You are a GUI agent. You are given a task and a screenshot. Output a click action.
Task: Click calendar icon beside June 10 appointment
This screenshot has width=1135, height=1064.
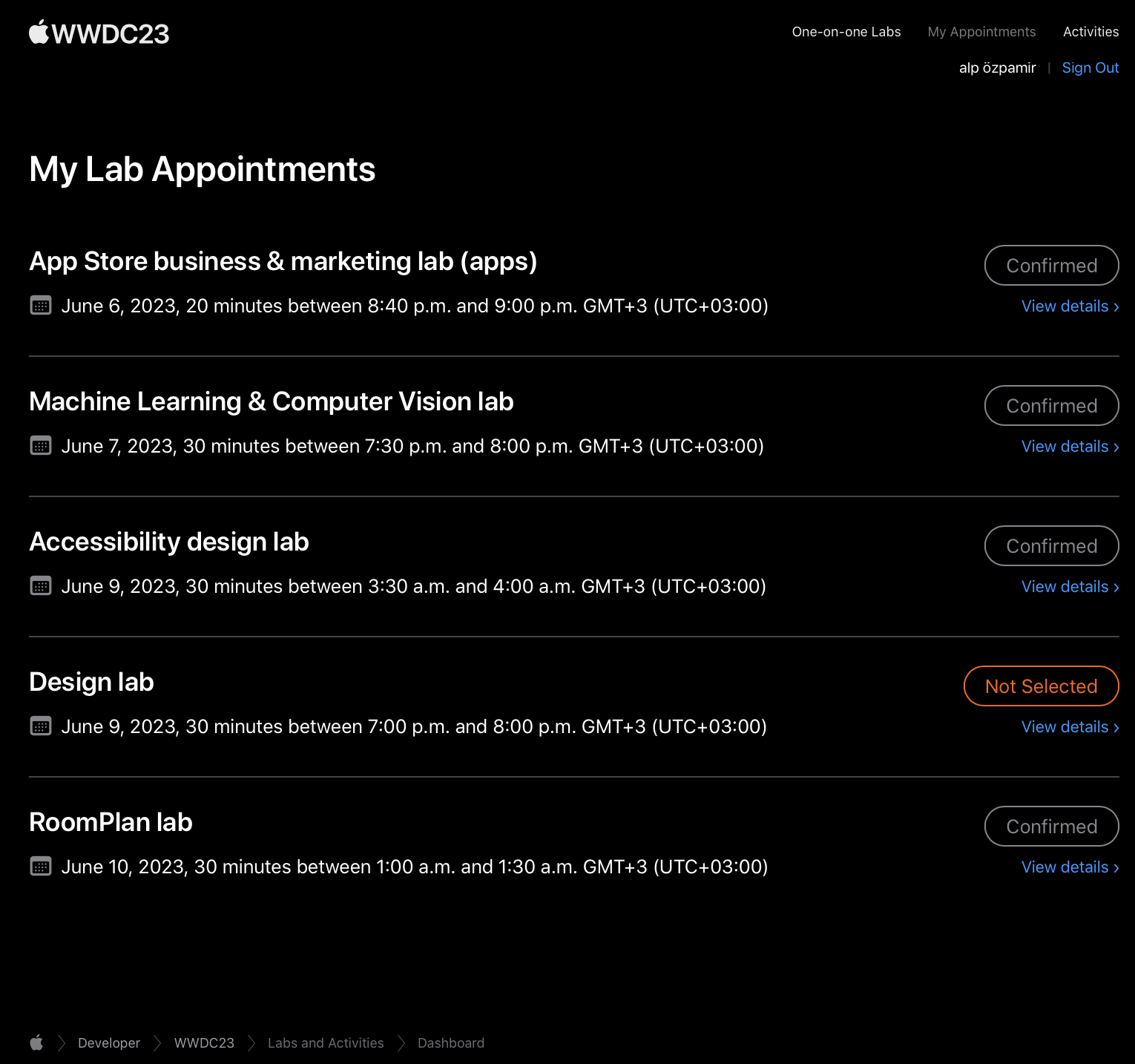41,867
